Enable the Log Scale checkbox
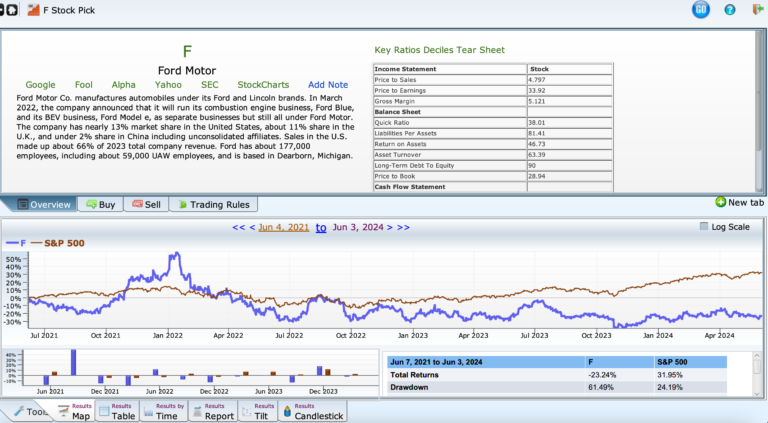Image resolution: width=768 pixels, height=423 pixels. (x=704, y=226)
